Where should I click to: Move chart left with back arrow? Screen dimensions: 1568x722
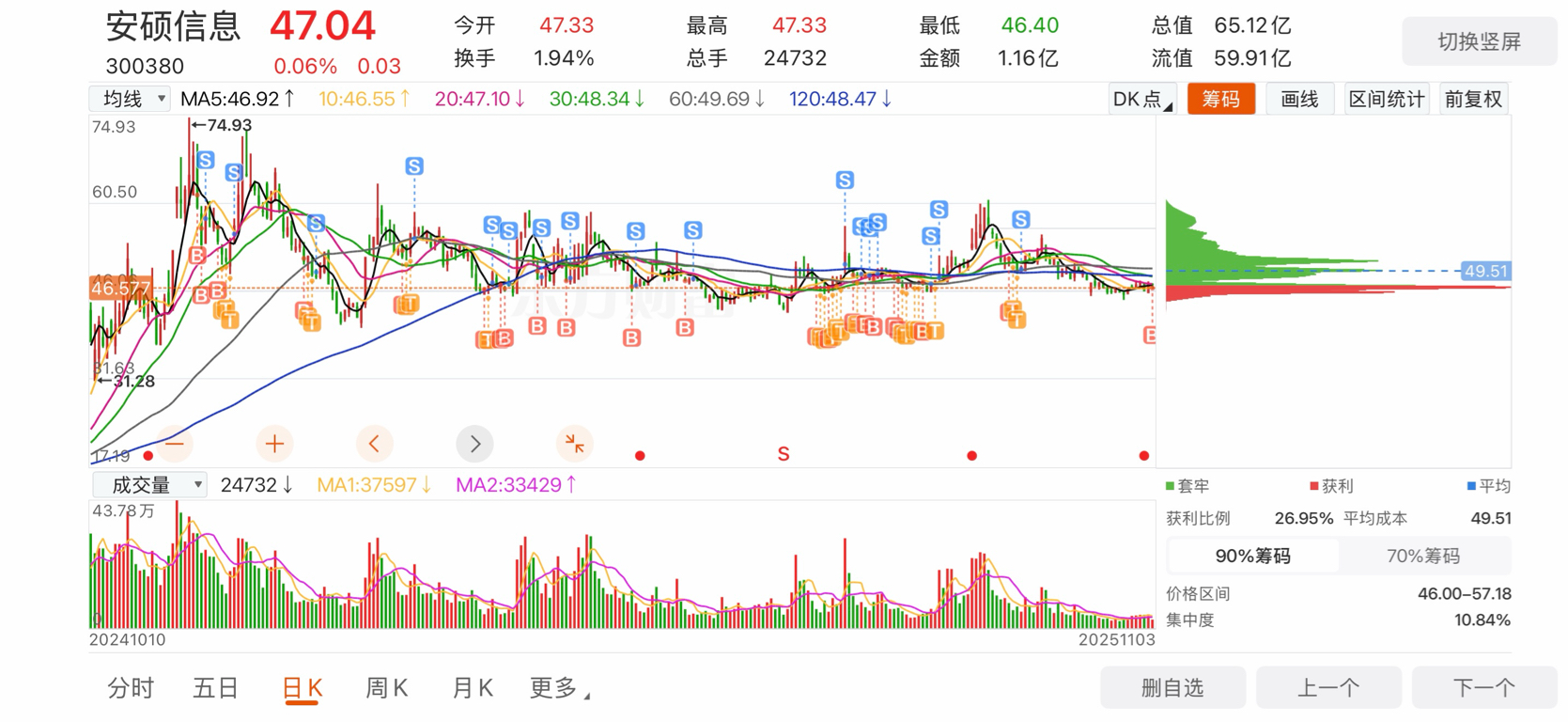374,444
